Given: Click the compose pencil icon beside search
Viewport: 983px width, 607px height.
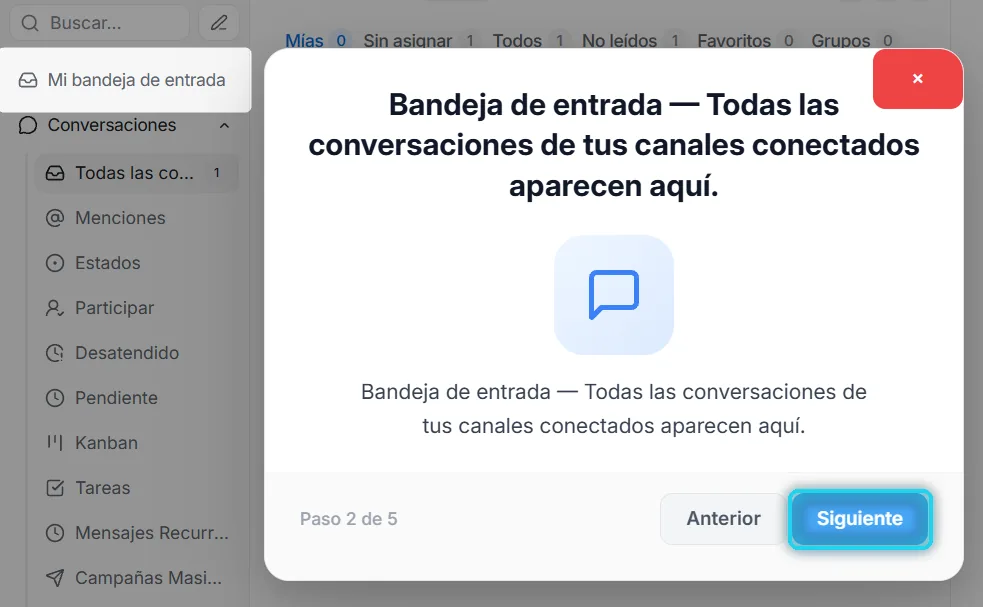Looking at the screenshot, I should point(219,23).
